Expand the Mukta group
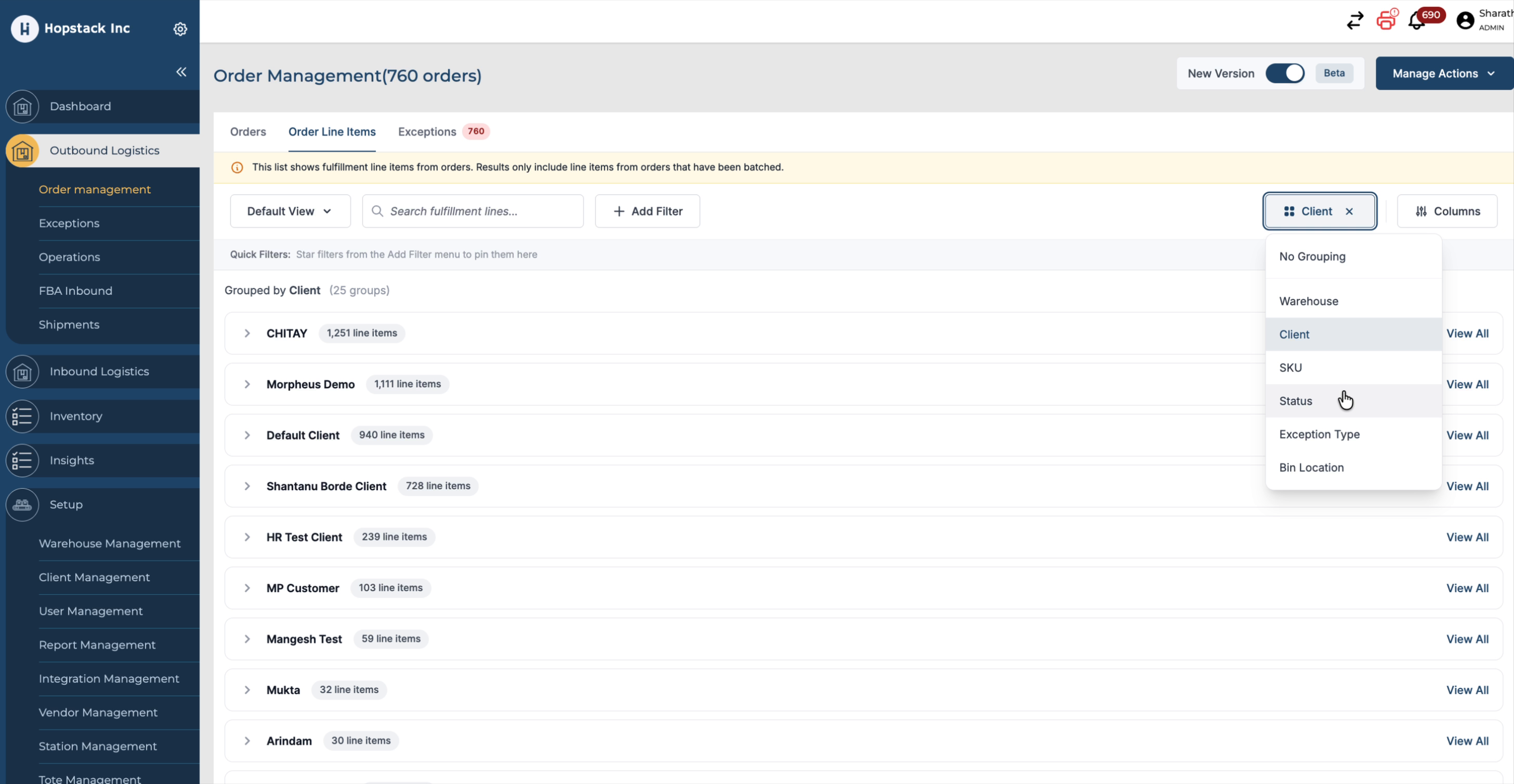This screenshot has height=784, width=1514. pyautogui.click(x=247, y=690)
